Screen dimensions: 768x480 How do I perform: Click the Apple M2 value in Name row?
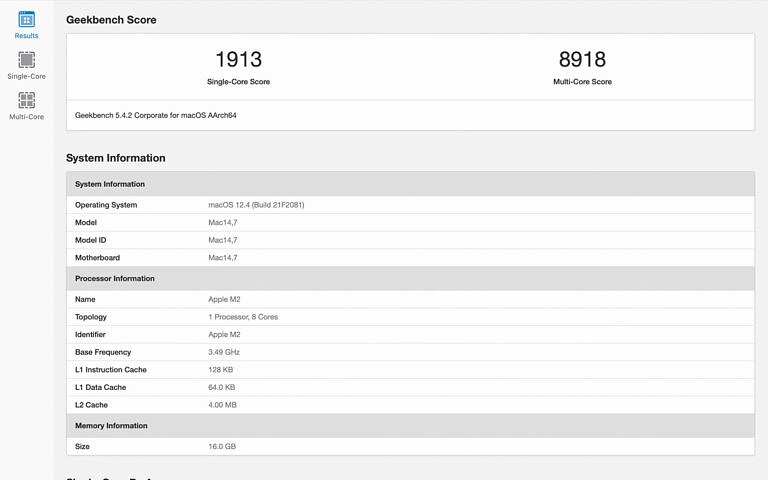coord(224,299)
